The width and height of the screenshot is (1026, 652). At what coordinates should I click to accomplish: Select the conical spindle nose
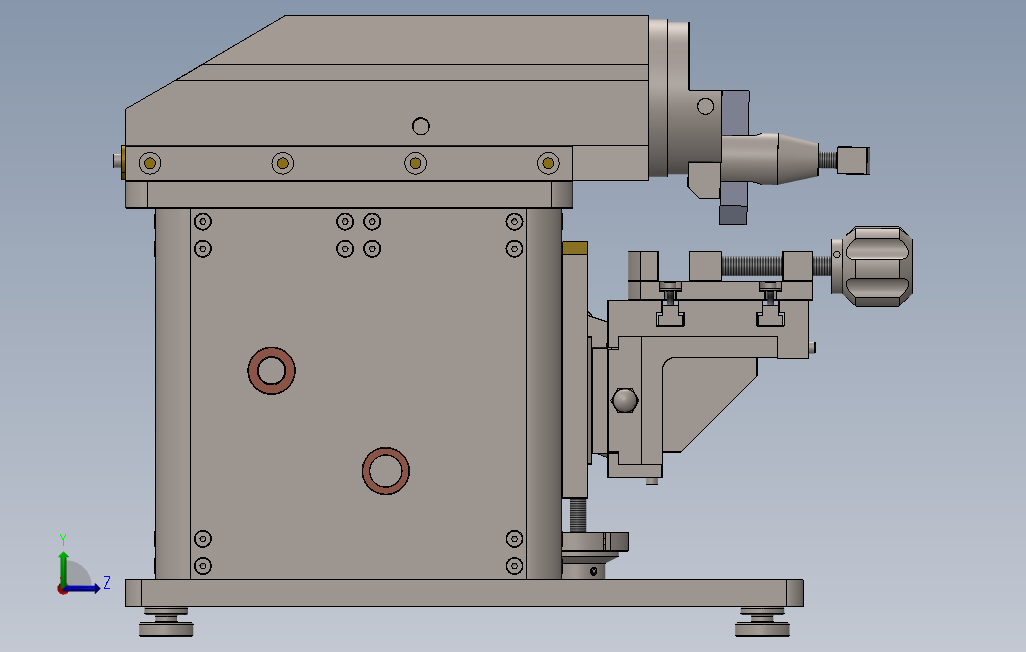(798, 159)
